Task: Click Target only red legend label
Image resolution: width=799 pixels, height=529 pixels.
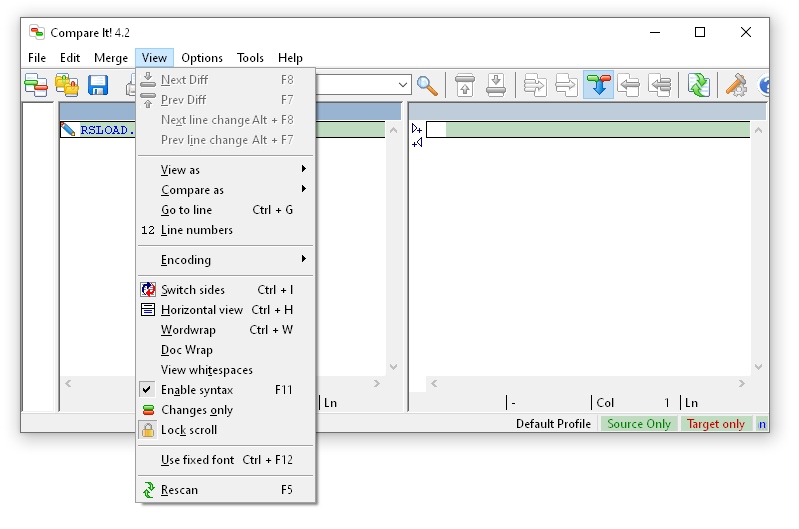Action: [715, 424]
